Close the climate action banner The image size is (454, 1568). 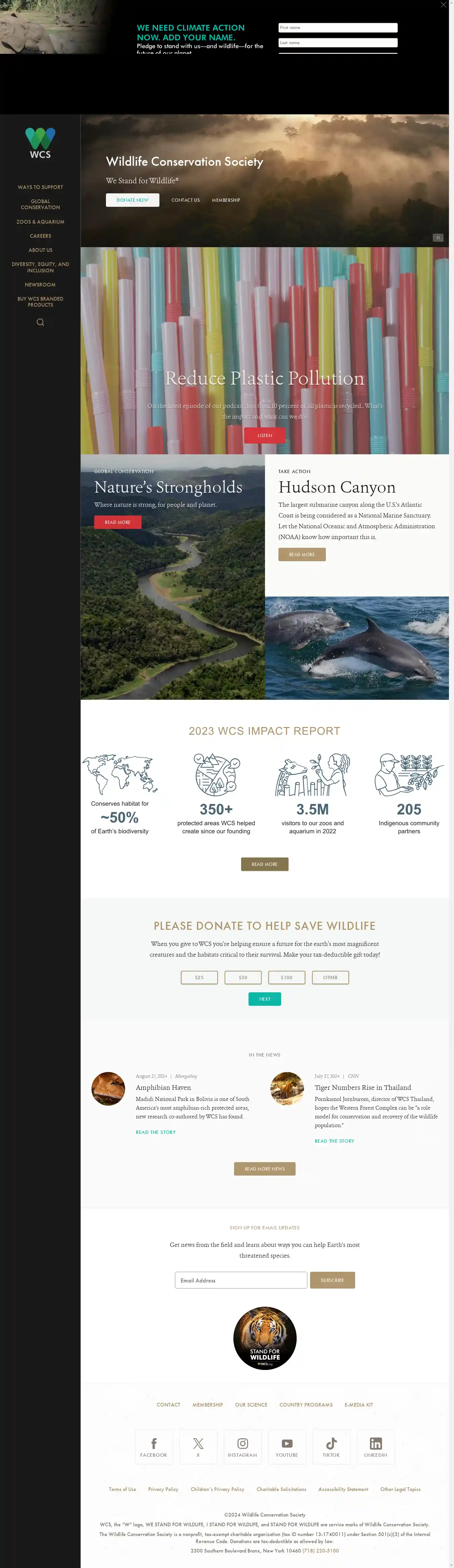pos(443,5)
